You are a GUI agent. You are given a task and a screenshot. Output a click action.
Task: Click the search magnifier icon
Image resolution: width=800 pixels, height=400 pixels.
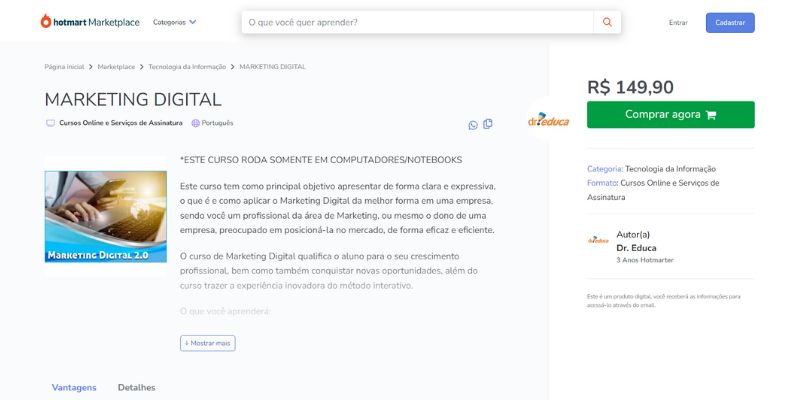click(607, 22)
